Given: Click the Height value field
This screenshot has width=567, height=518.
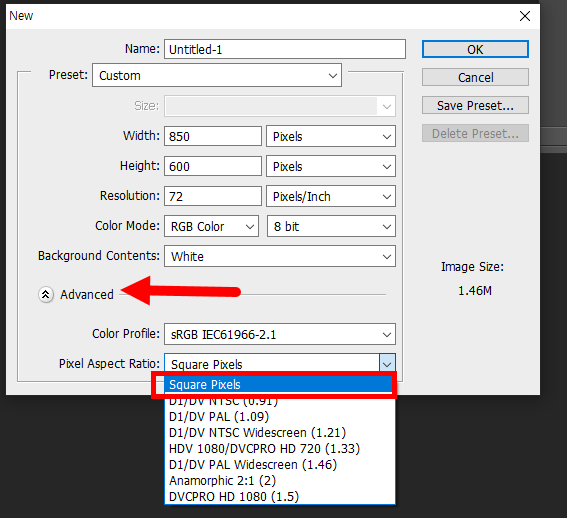Looking at the screenshot, I should 213,166.
